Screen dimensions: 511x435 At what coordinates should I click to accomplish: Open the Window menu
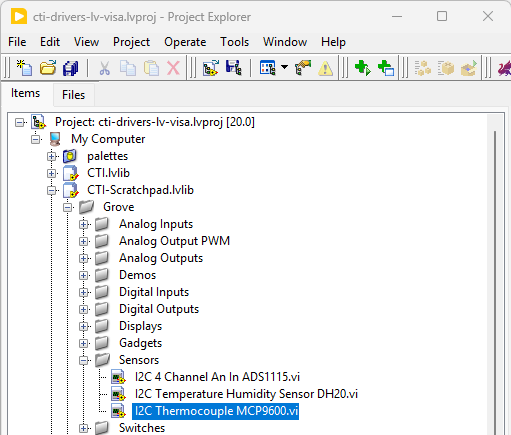pos(285,42)
